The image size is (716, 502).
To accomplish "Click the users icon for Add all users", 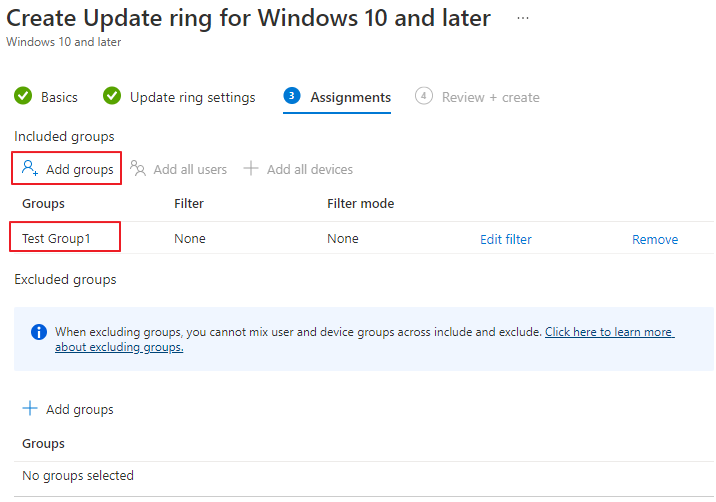I will pos(138,168).
